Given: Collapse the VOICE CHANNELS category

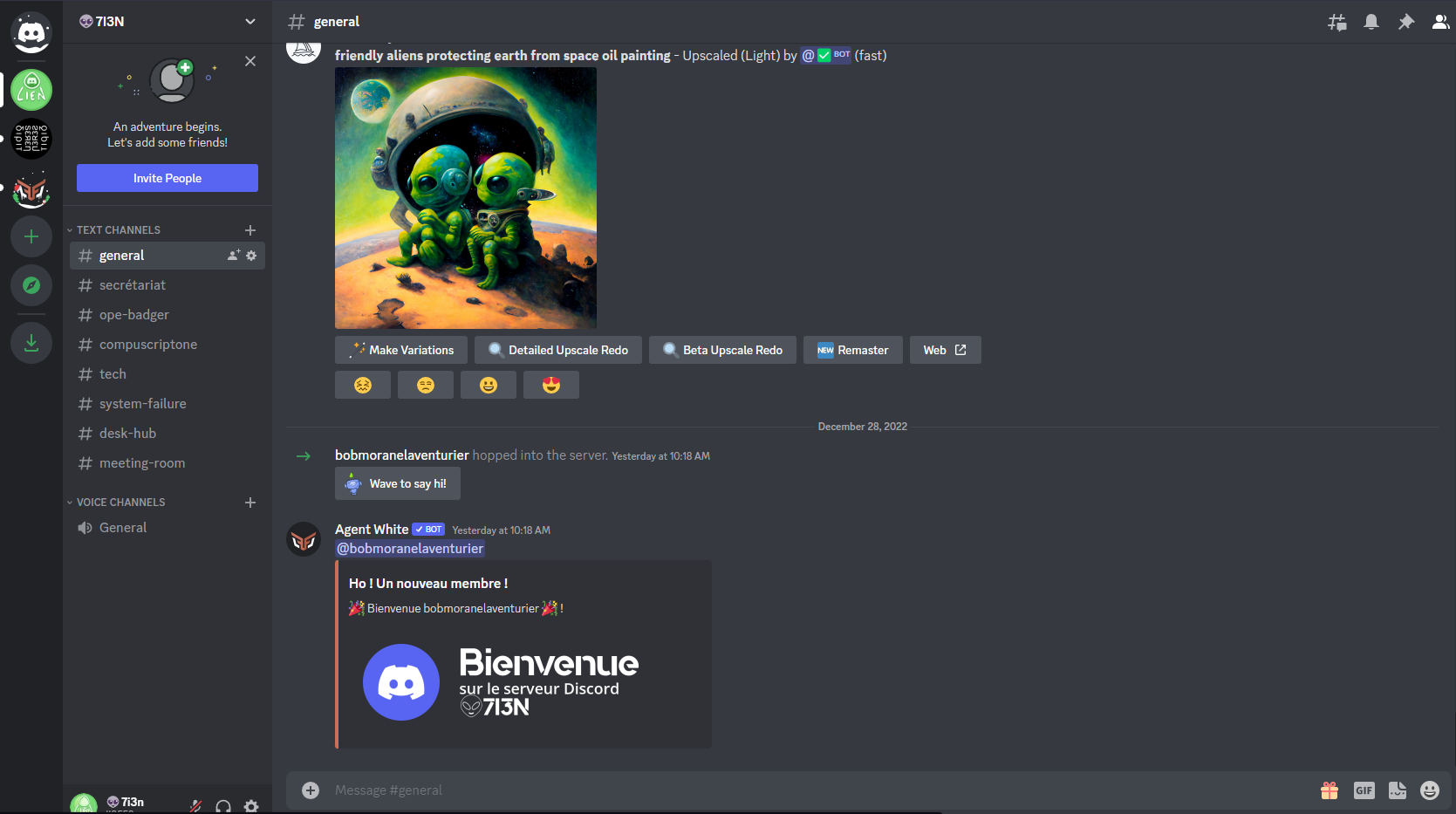Looking at the screenshot, I should coord(120,503).
